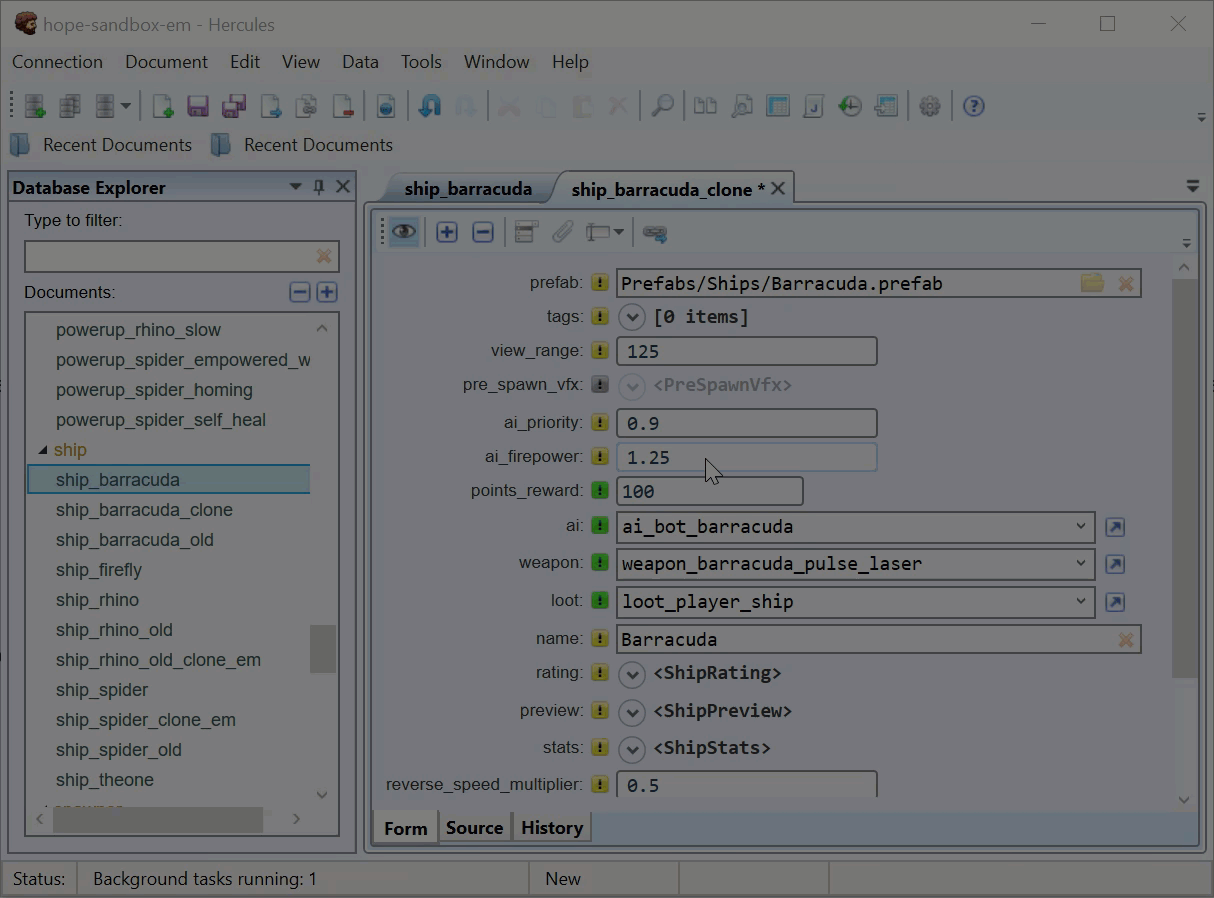1214x898 pixels.
Task: Switch to the Source tab
Action: 474,828
